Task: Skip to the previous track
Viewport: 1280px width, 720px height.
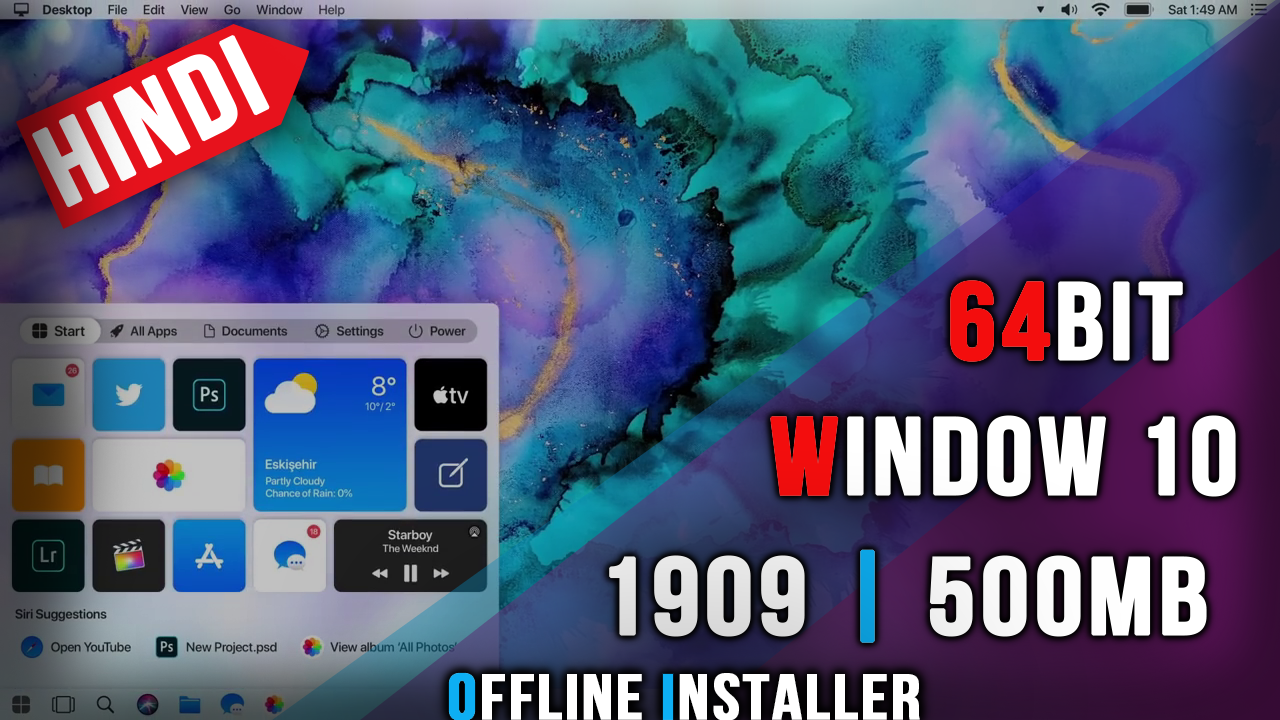Action: click(379, 573)
